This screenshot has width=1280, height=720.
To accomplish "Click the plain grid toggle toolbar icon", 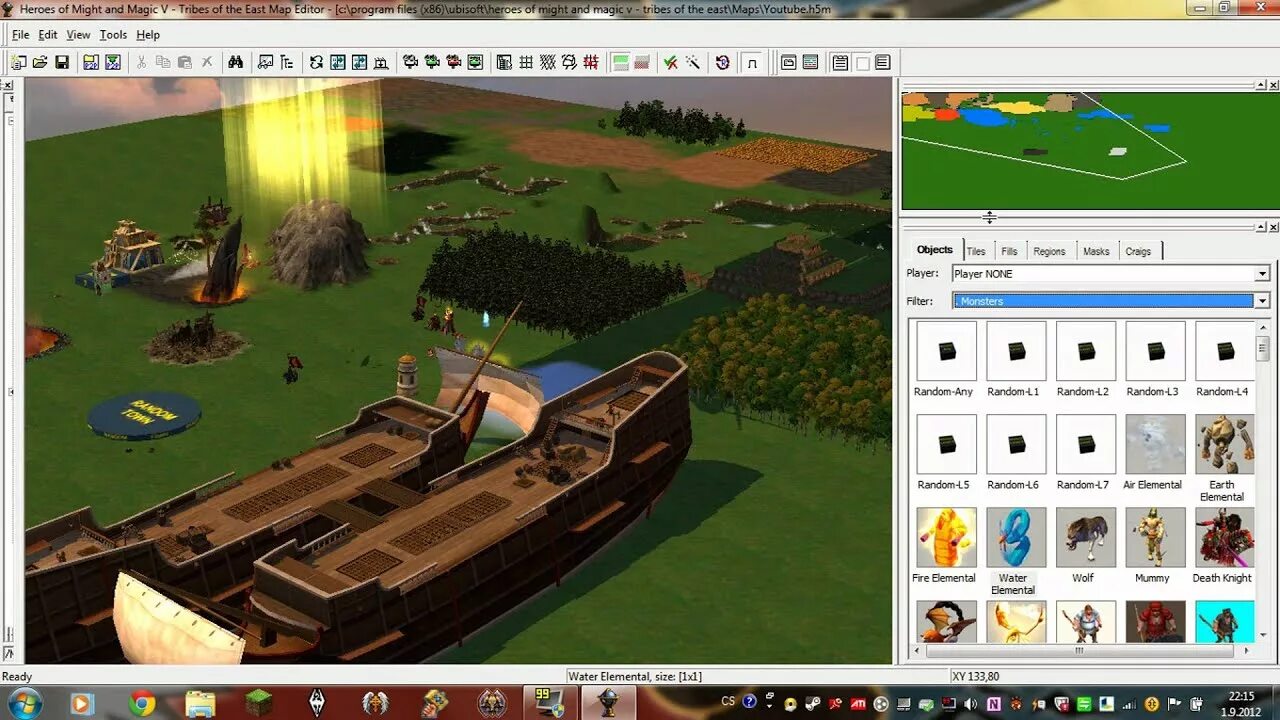I will [526, 62].
